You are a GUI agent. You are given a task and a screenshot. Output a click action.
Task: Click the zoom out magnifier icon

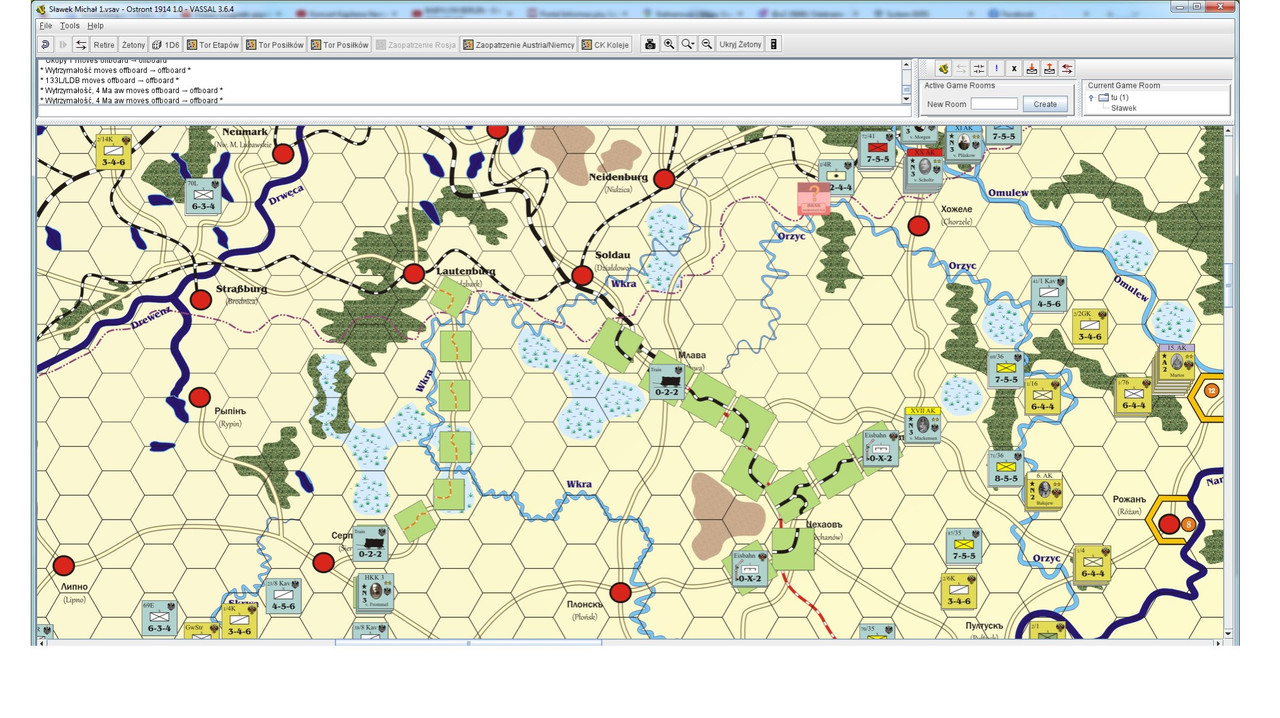pyautogui.click(x=707, y=45)
